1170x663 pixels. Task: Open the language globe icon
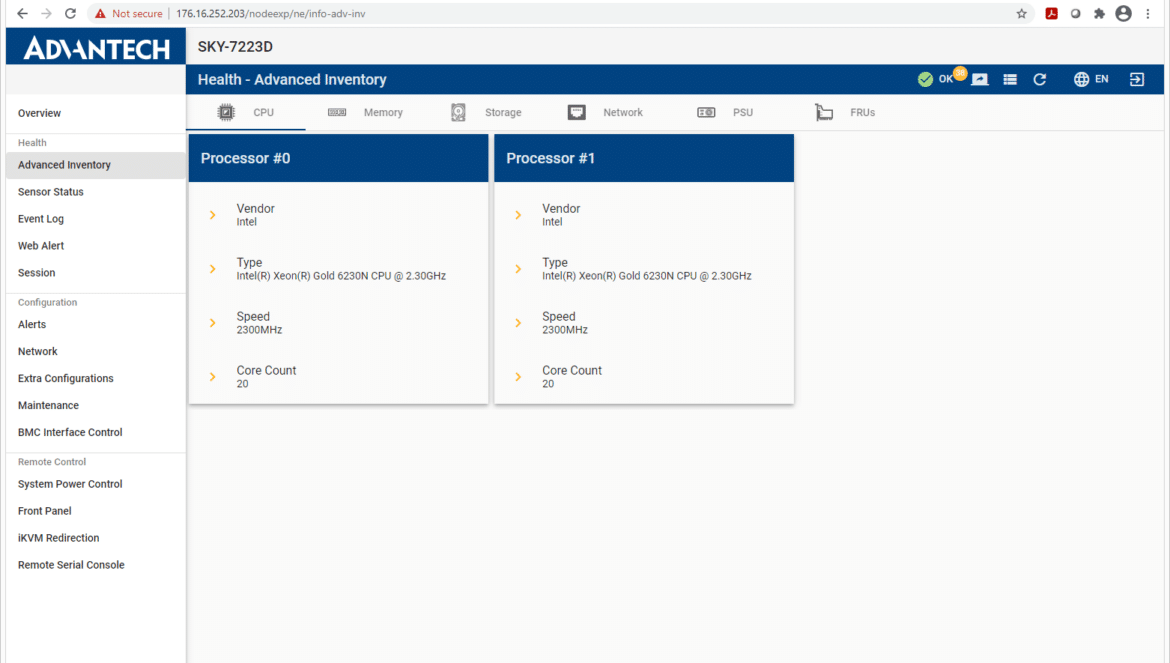point(1080,79)
